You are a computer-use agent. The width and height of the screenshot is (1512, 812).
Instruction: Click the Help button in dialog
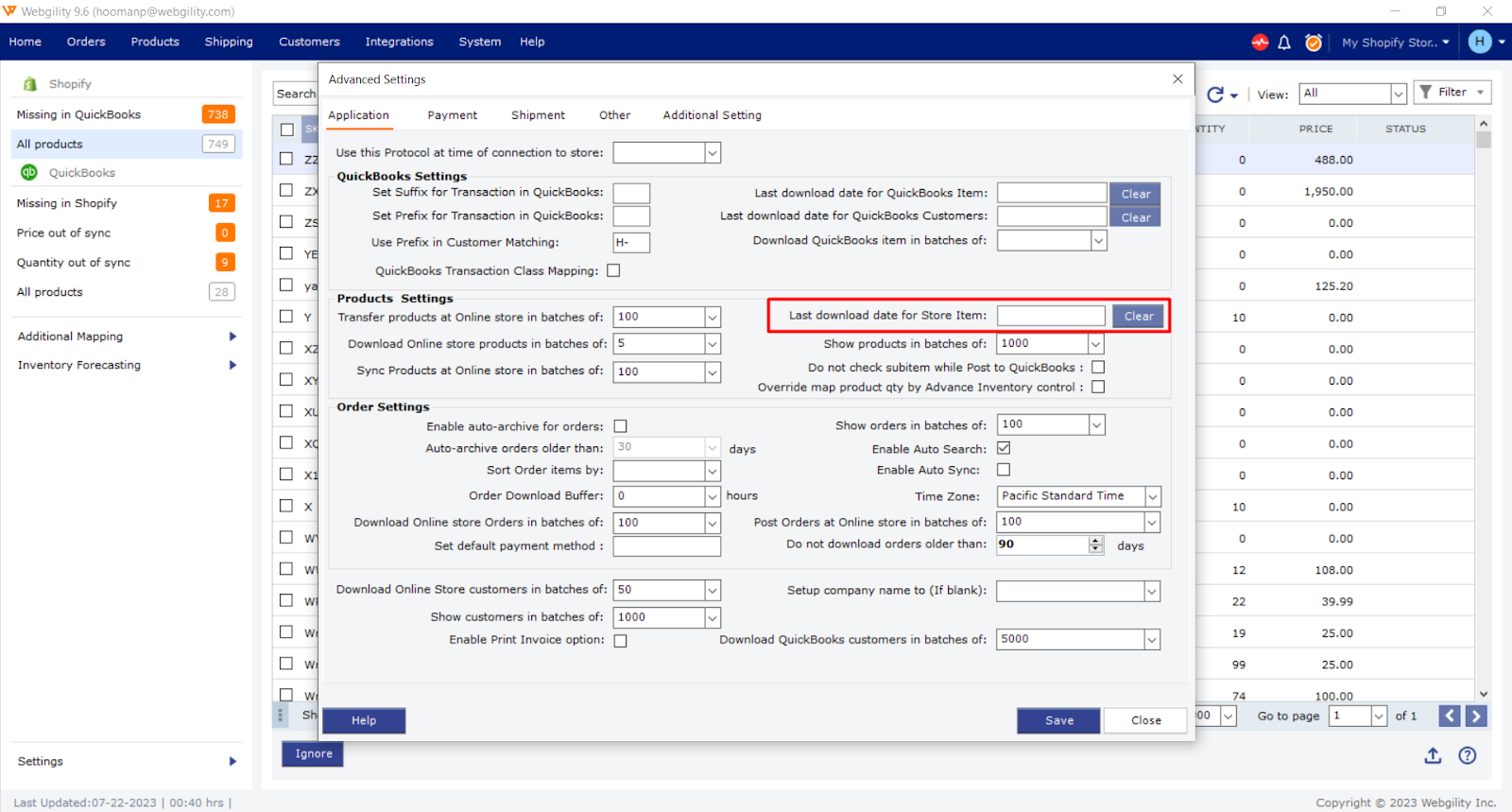pyautogui.click(x=364, y=720)
